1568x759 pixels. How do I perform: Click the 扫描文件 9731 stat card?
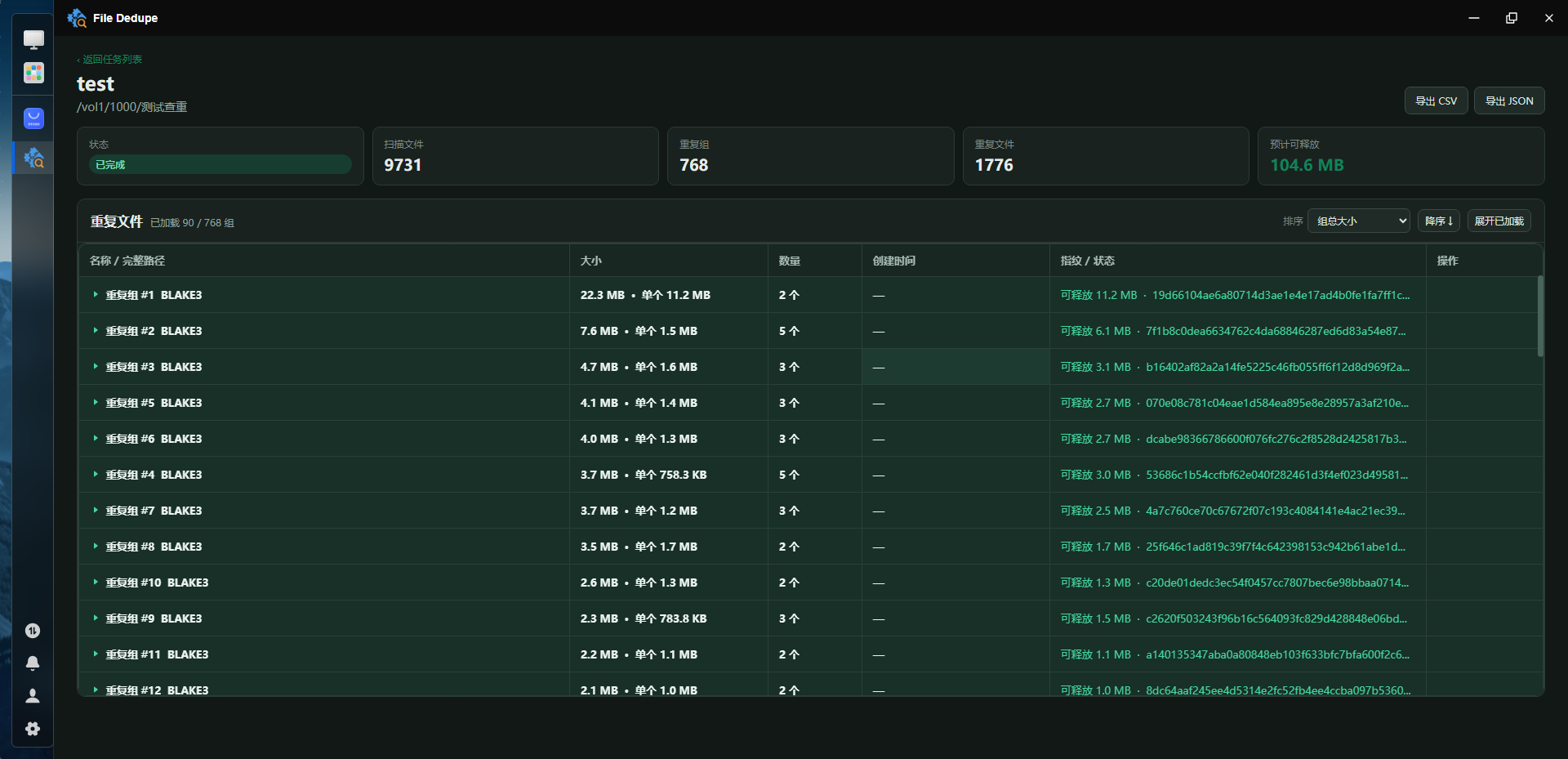515,156
